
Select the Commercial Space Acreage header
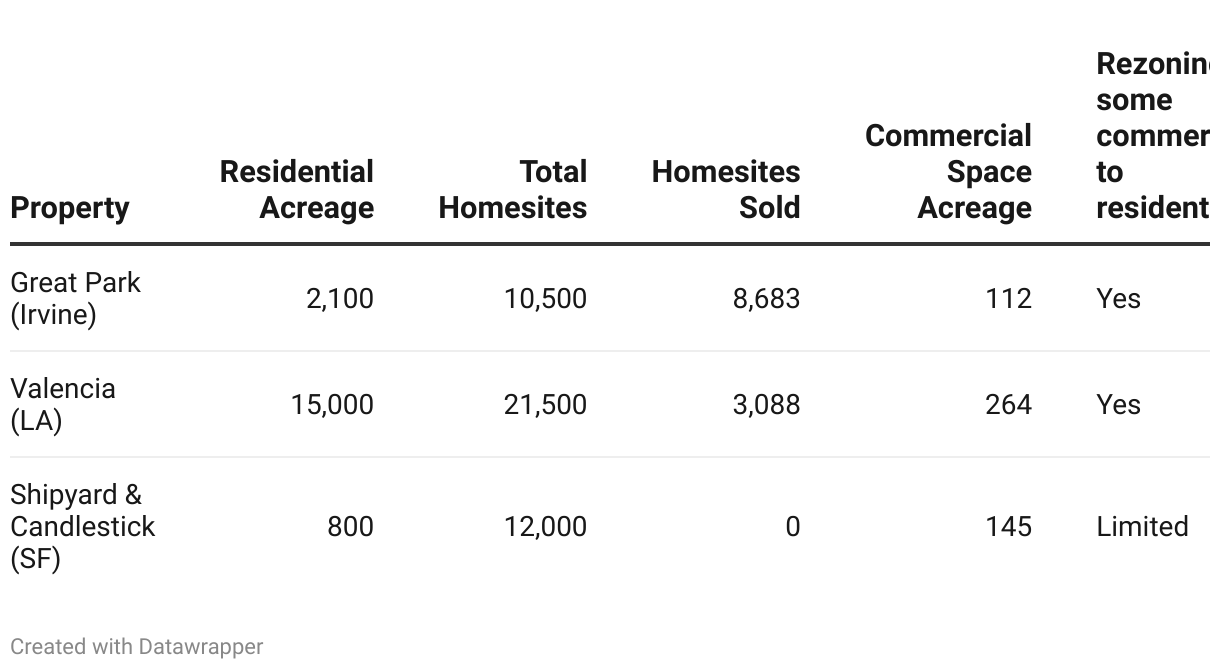tap(948, 172)
